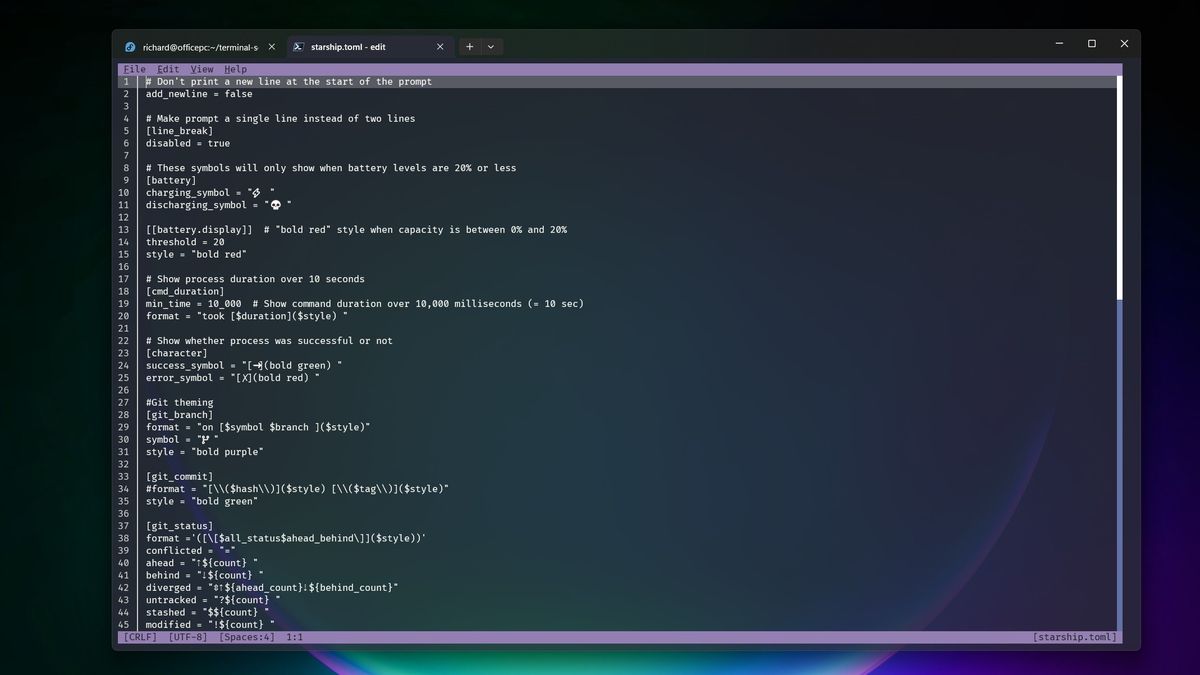Image resolution: width=1200 pixels, height=675 pixels.
Task: Open a new tab with the plus button
Action: click(x=468, y=46)
